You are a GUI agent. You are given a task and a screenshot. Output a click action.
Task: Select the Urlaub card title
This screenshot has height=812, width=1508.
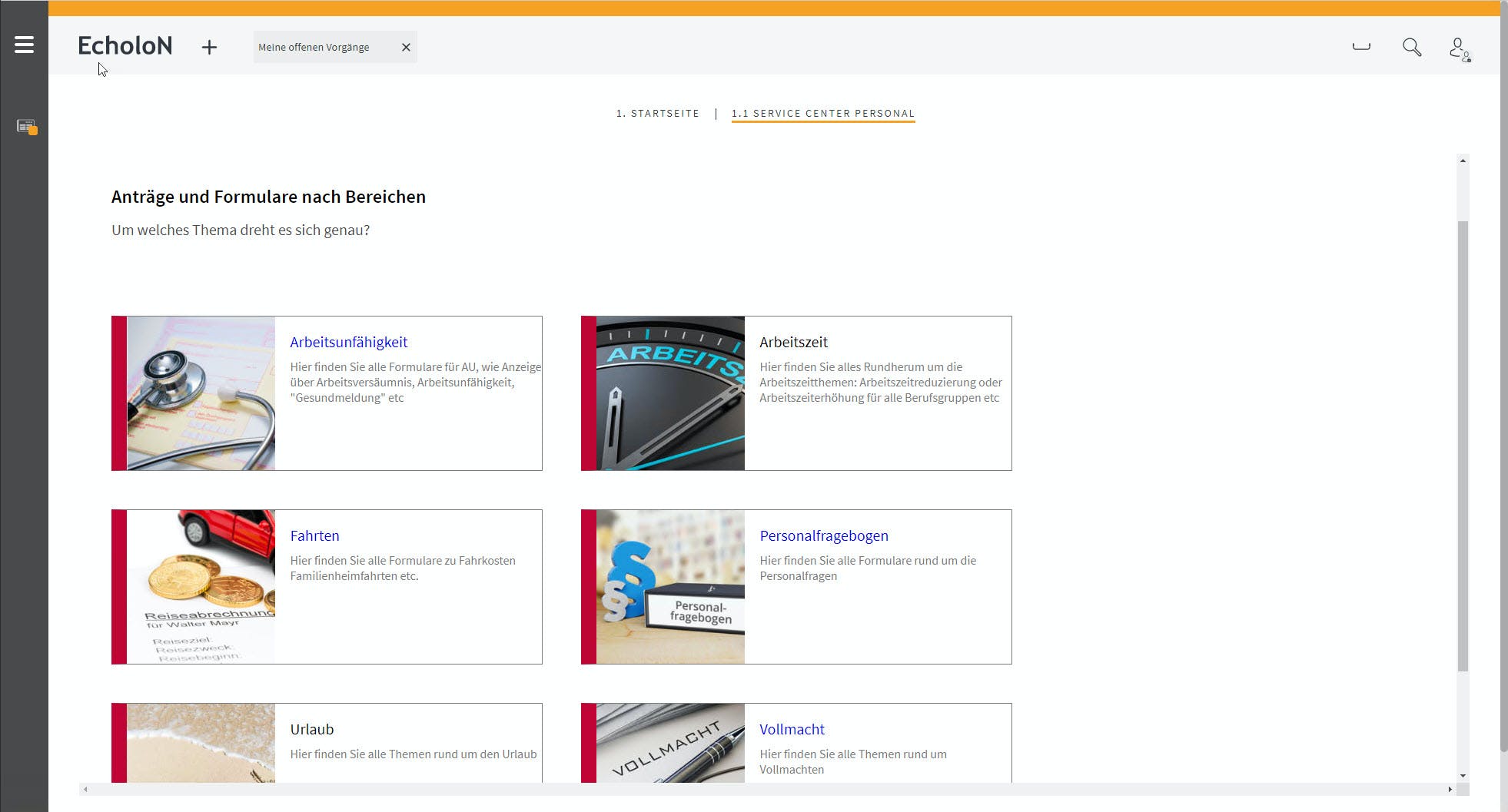(x=311, y=730)
